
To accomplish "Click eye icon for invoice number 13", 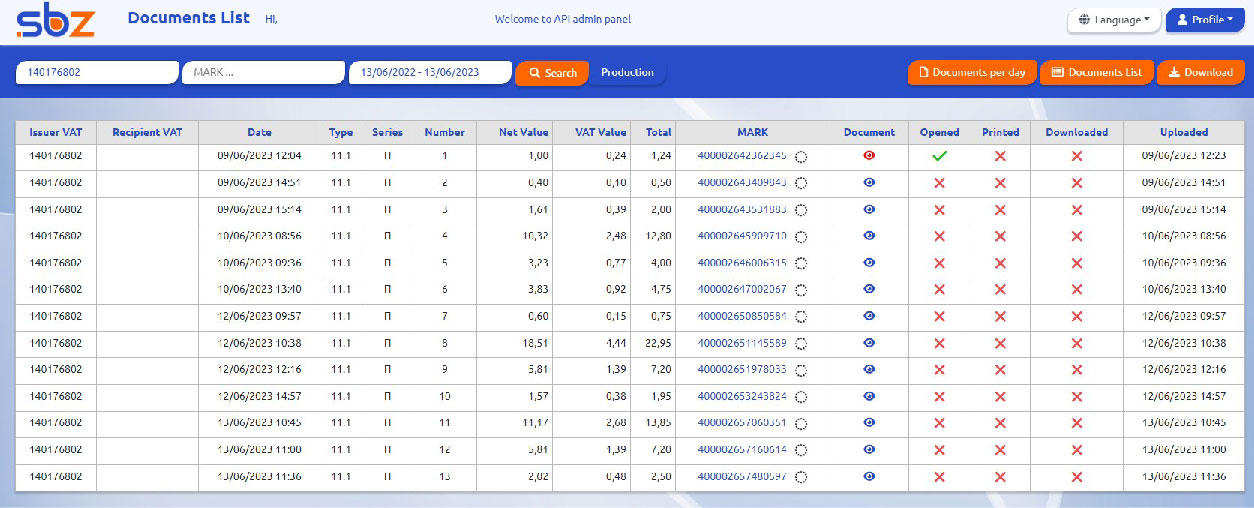I will click(x=869, y=477).
